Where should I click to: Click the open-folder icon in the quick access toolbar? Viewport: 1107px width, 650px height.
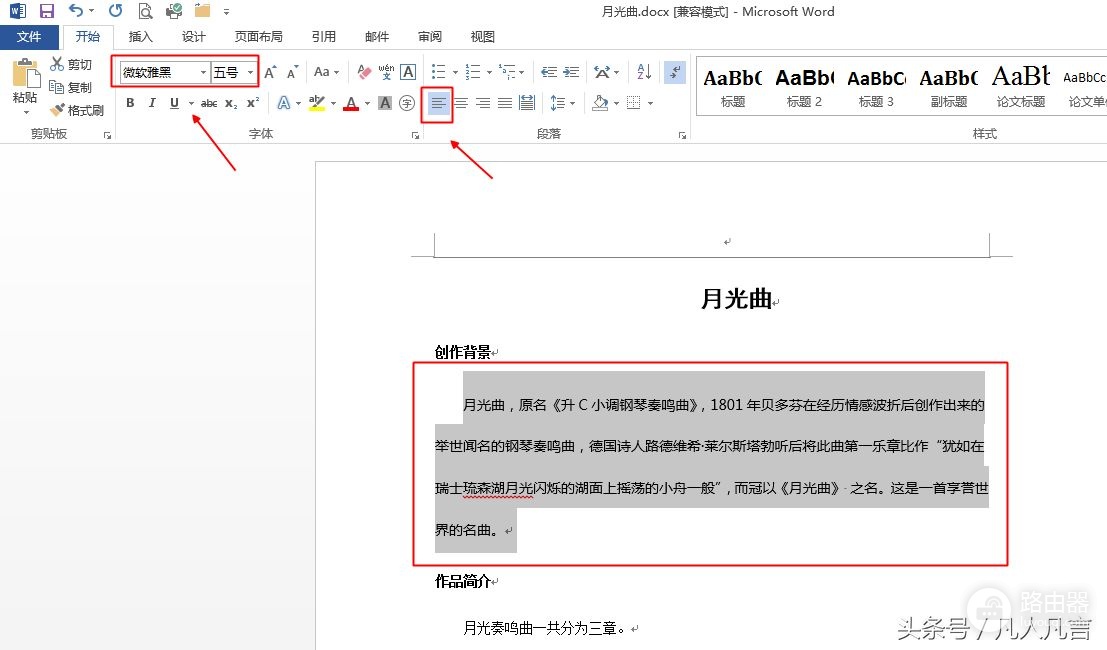point(203,11)
